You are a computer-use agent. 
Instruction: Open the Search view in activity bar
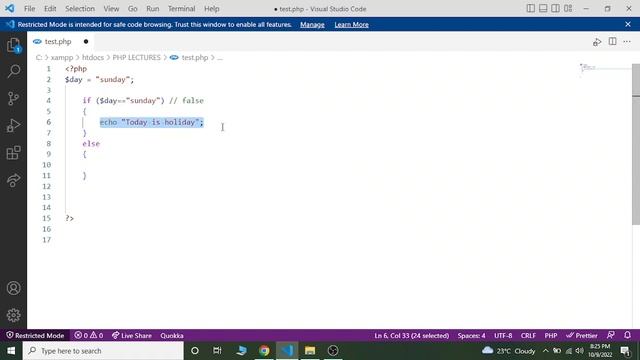coord(13,71)
